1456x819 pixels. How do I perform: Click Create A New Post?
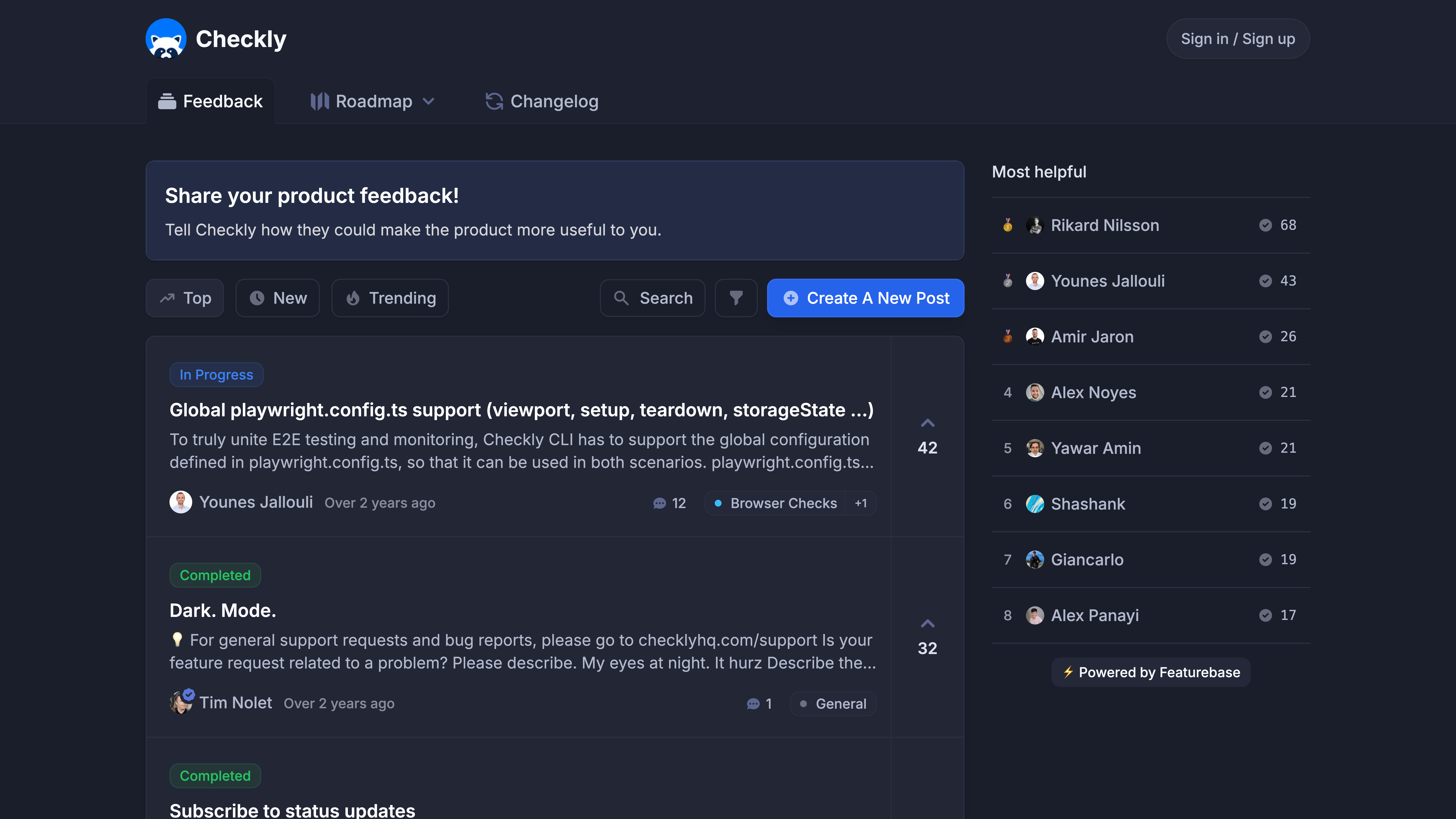pos(865,298)
